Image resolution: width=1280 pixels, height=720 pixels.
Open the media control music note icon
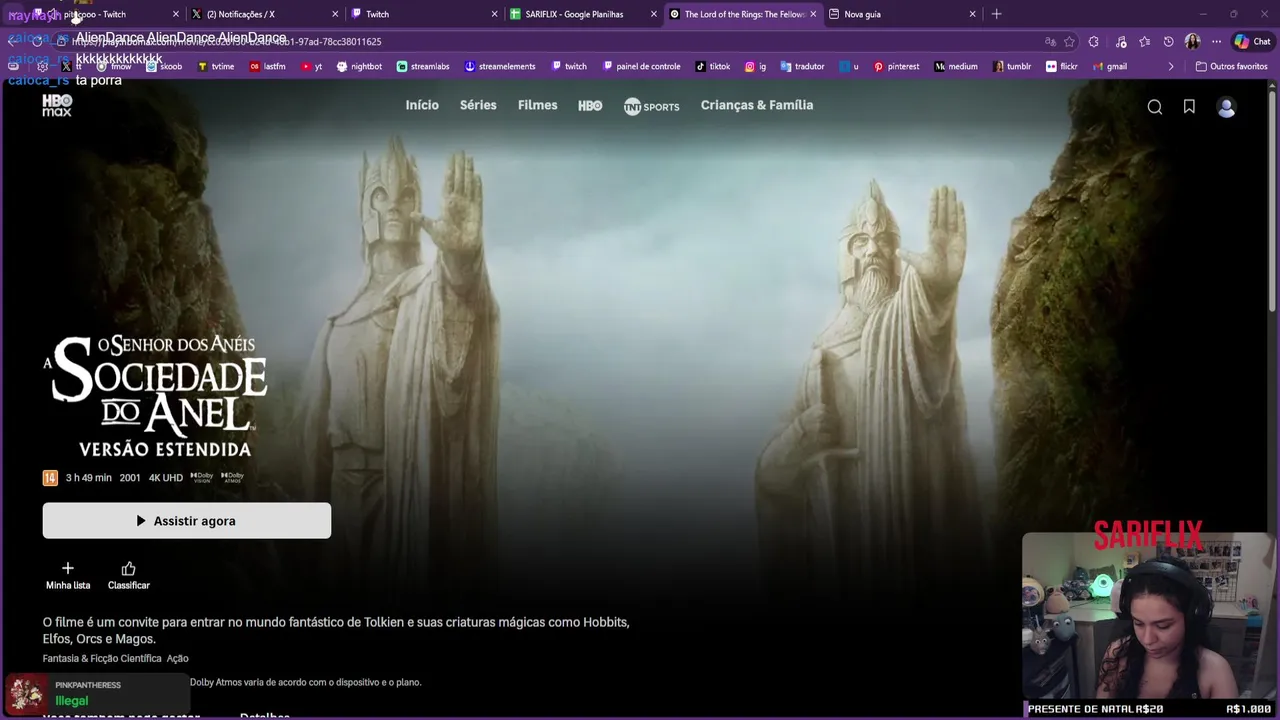click(1120, 42)
